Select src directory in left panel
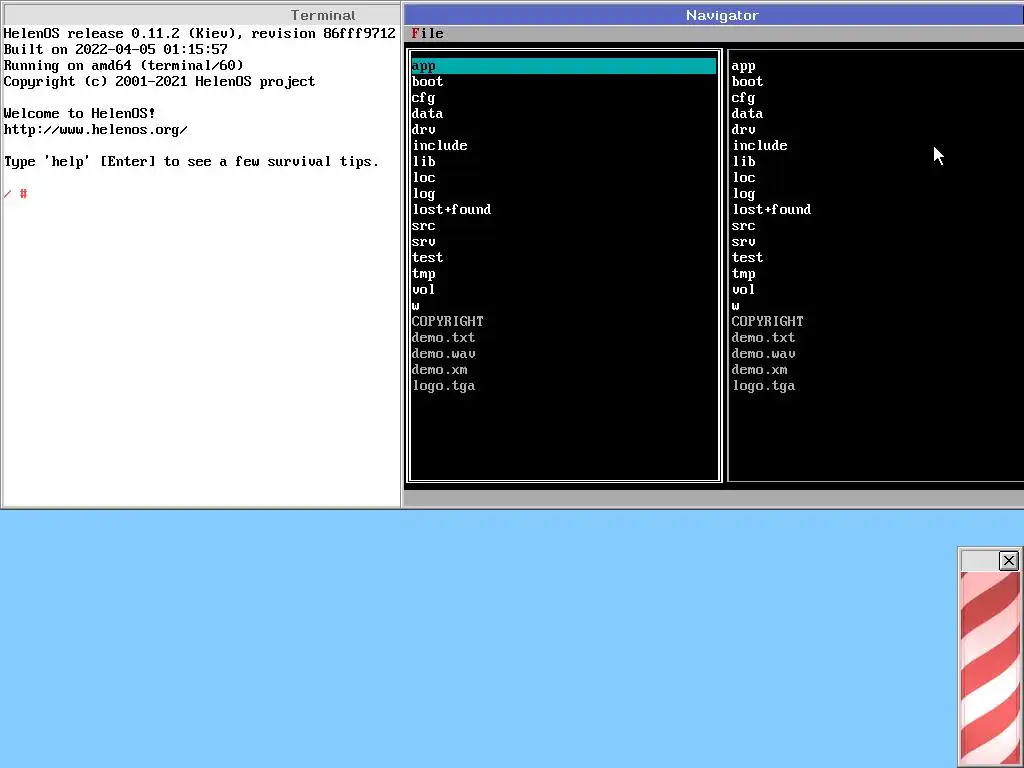Viewport: 1024px width, 768px height. click(423, 226)
